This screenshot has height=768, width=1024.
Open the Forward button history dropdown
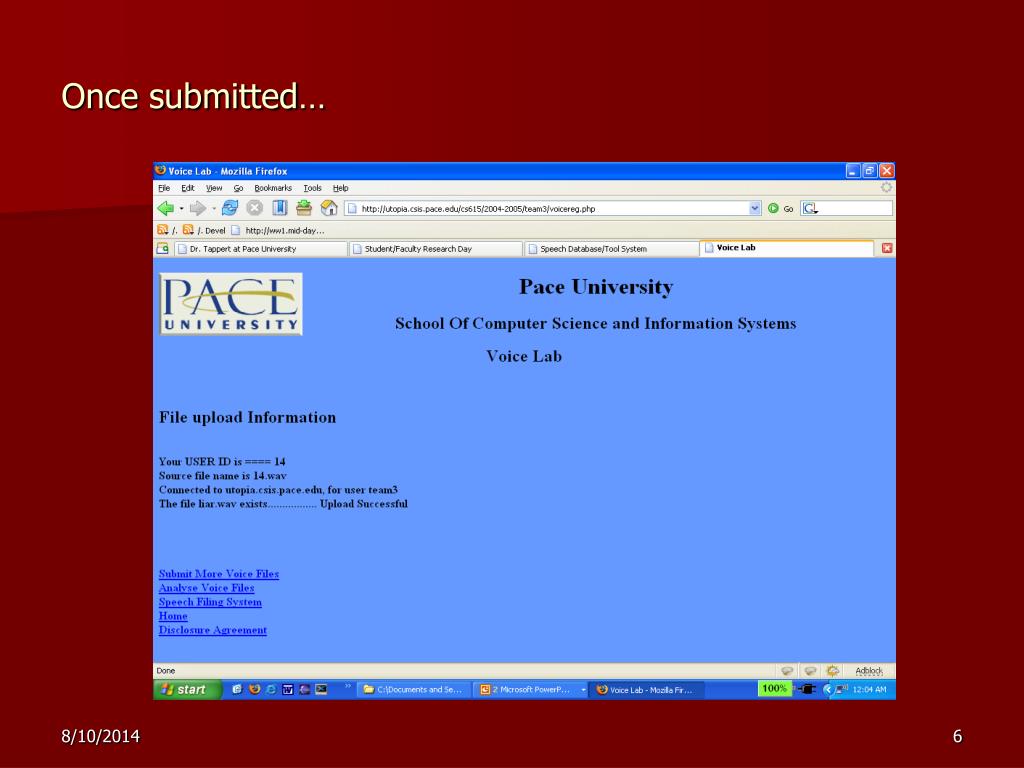point(214,209)
